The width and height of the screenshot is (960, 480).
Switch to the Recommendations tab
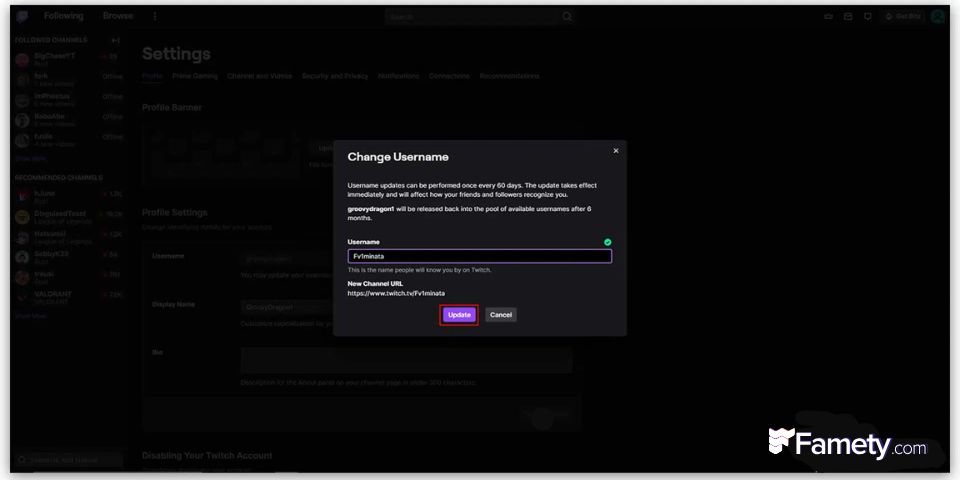click(509, 76)
